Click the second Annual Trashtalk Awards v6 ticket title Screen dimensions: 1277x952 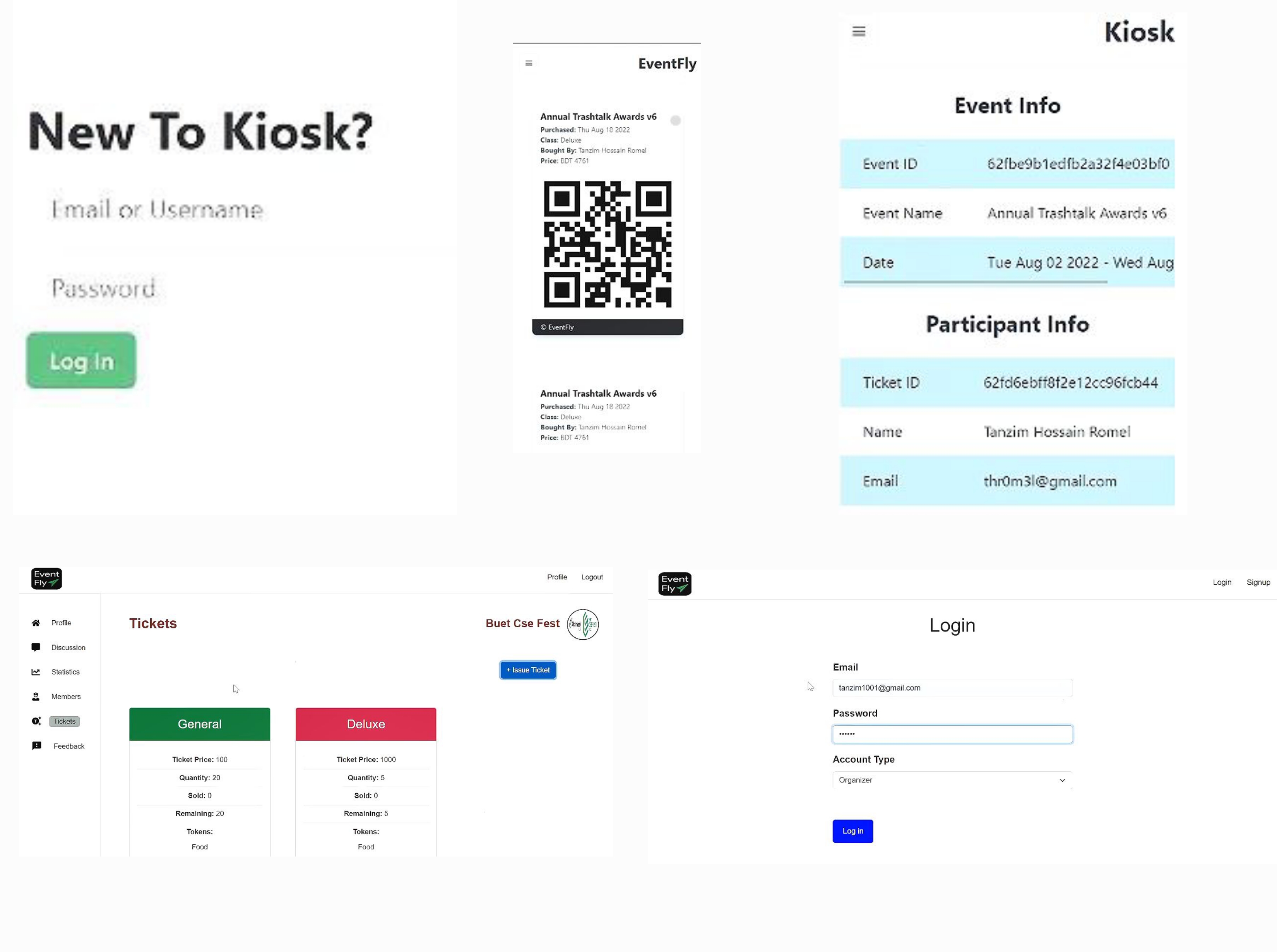[x=598, y=394]
